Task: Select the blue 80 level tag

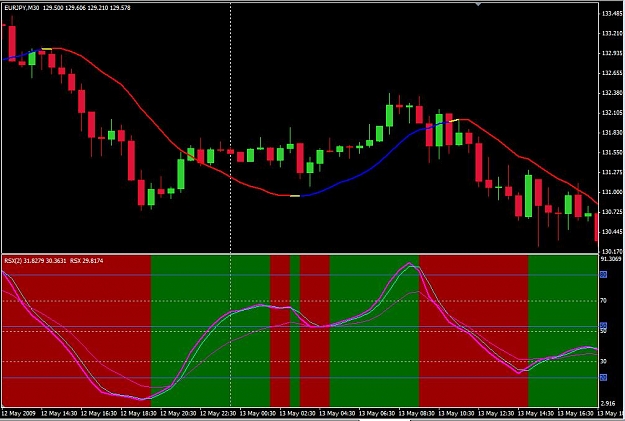Action: tap(603, 275)
